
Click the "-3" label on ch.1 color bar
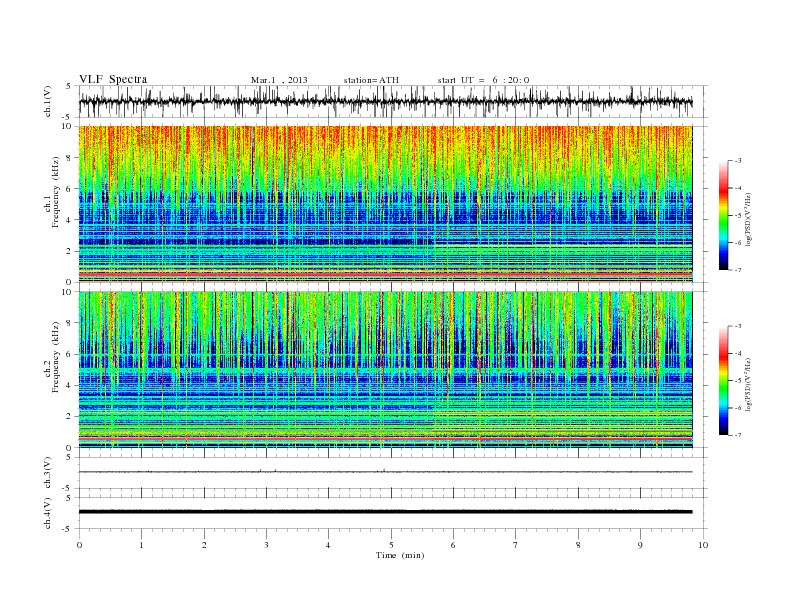pyautogui.click(x=738, y=161)
